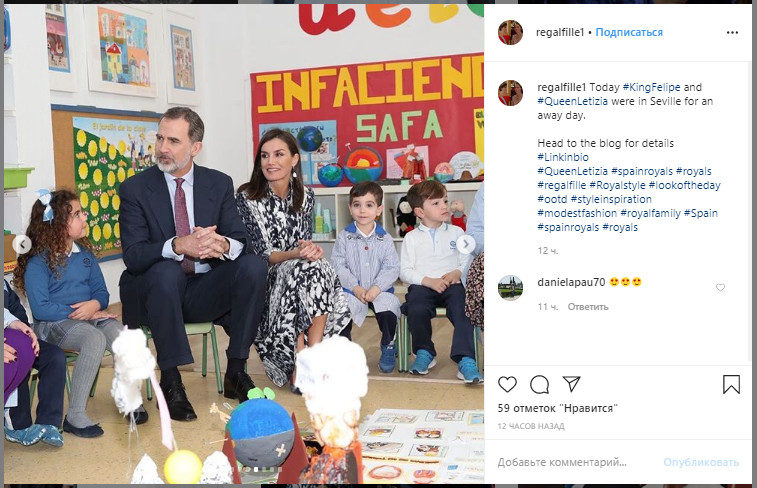Viewport: 757px width, 488px height.
Task: Like the post with the heart icon
Action: click(x=507, y=385)
